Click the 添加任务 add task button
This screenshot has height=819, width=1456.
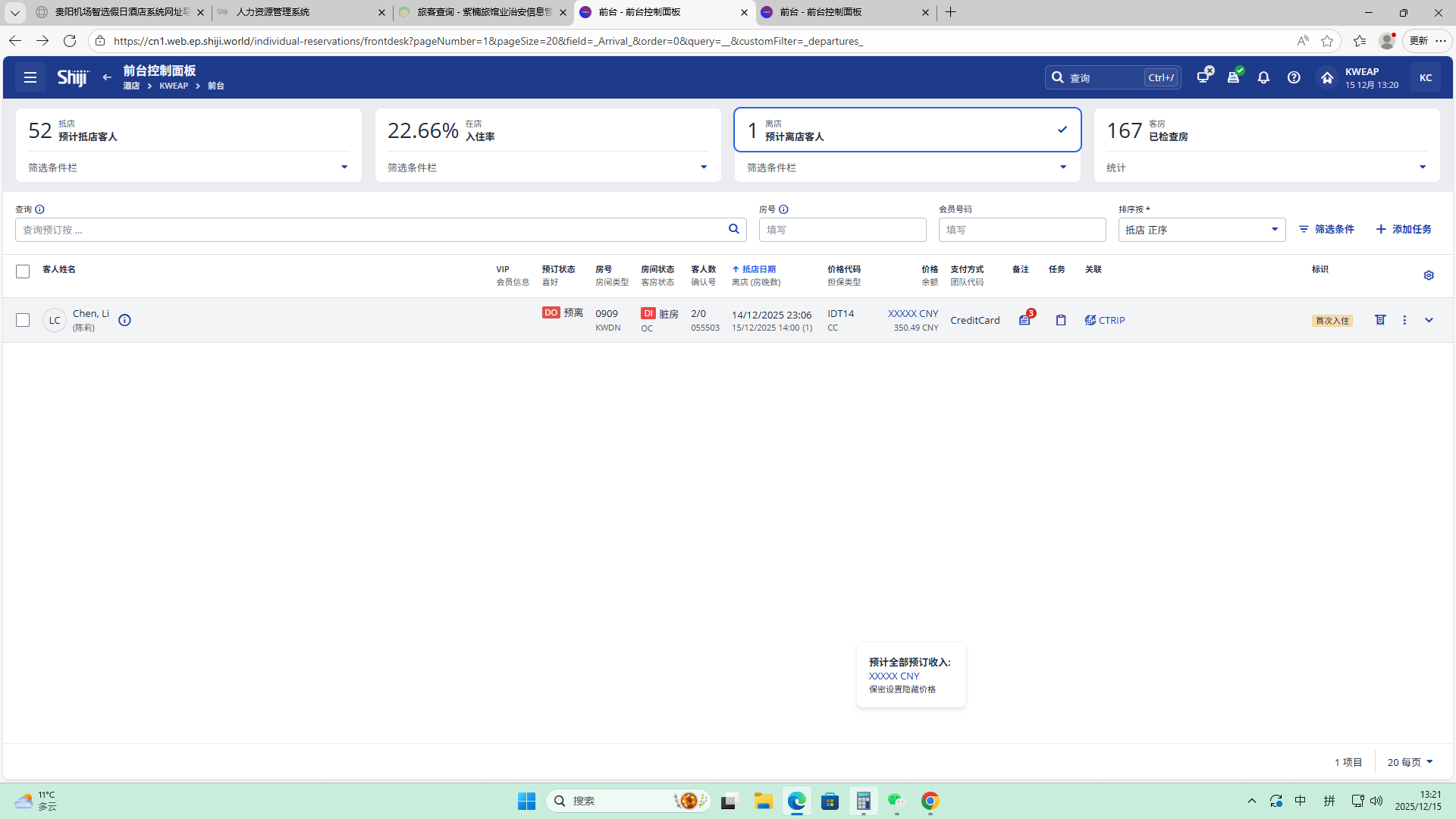point(1404,229)
